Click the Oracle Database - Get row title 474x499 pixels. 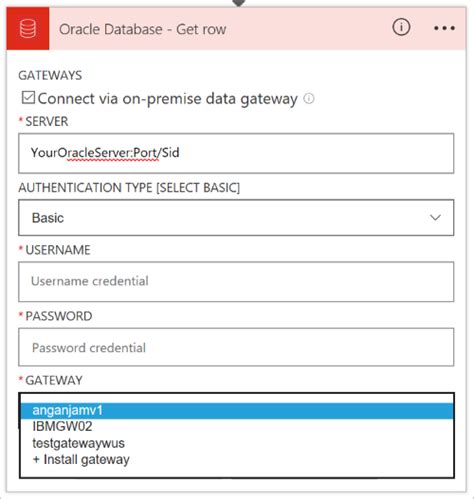143,29
